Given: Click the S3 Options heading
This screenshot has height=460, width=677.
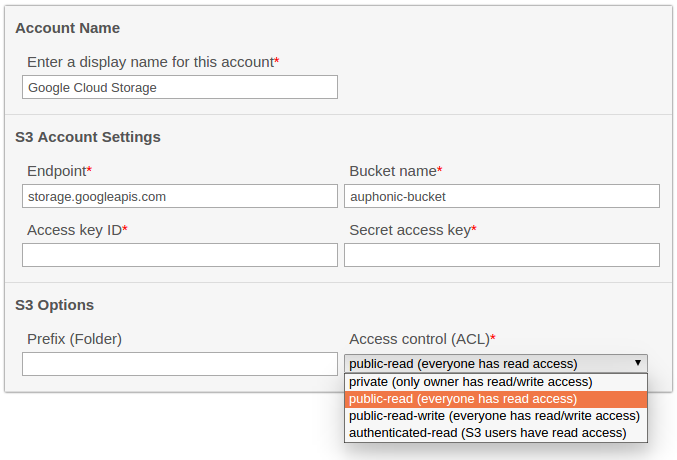Looking at the screenshot, I should (54, 305).
